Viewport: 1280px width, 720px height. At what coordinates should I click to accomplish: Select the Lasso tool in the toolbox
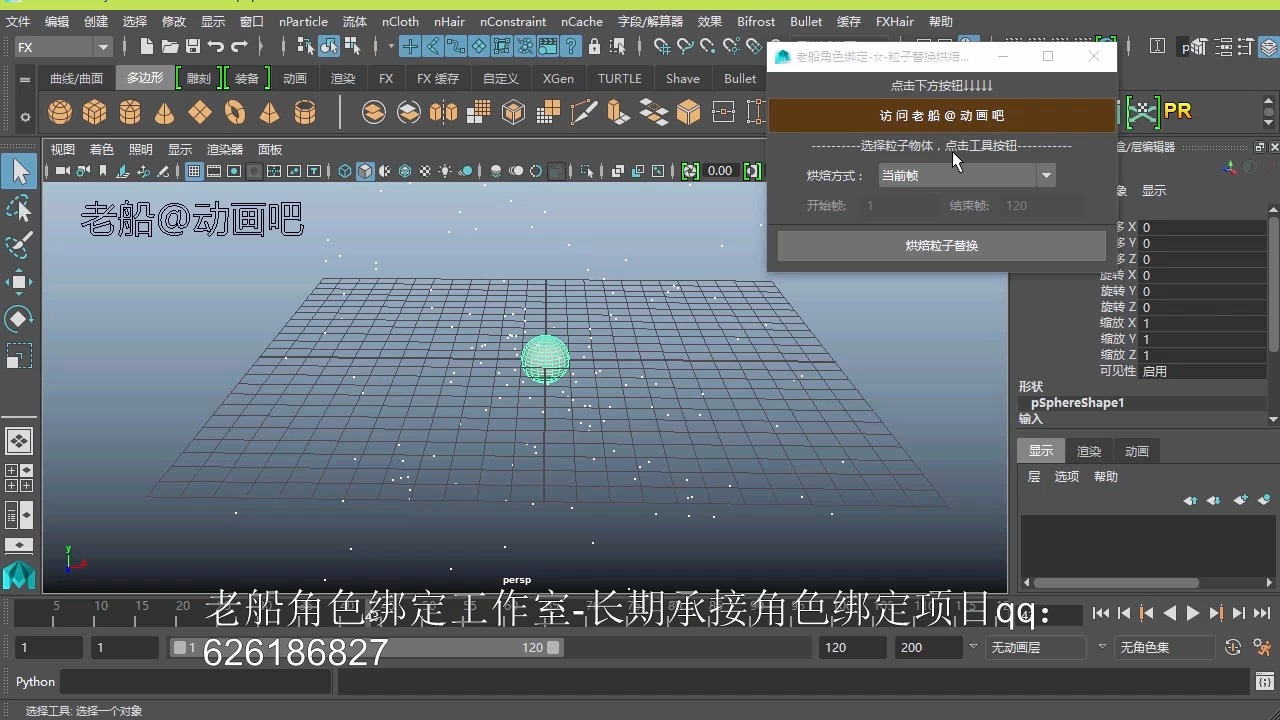point(20,208)
